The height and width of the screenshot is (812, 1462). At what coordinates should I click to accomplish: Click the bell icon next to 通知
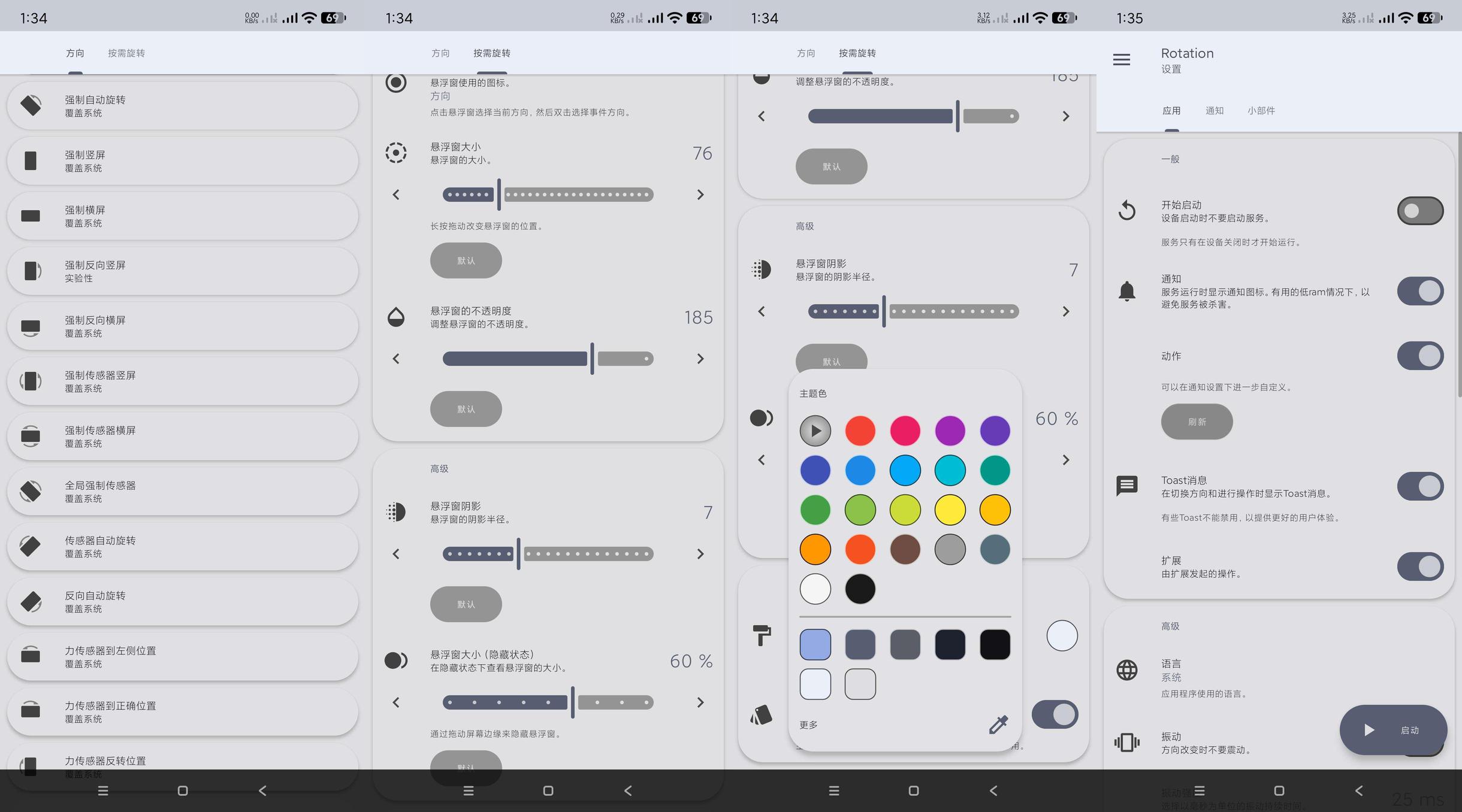pyautogui.click(x=1126, y=291)
